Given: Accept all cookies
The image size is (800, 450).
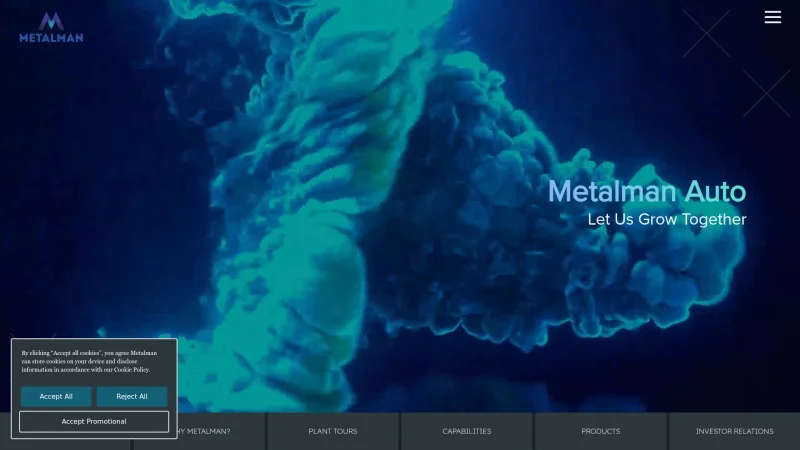Looking at the screenshot, I should (56, 396).
